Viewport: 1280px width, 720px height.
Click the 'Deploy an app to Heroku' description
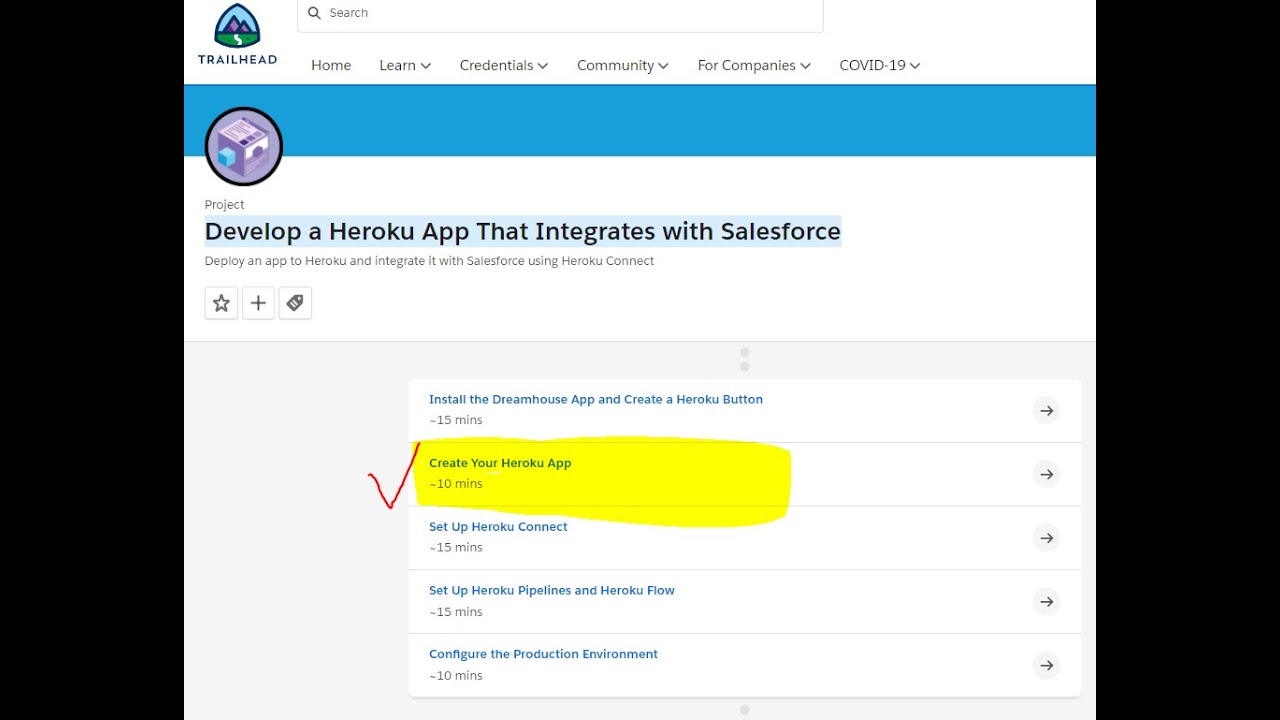(x=429, y=261)
